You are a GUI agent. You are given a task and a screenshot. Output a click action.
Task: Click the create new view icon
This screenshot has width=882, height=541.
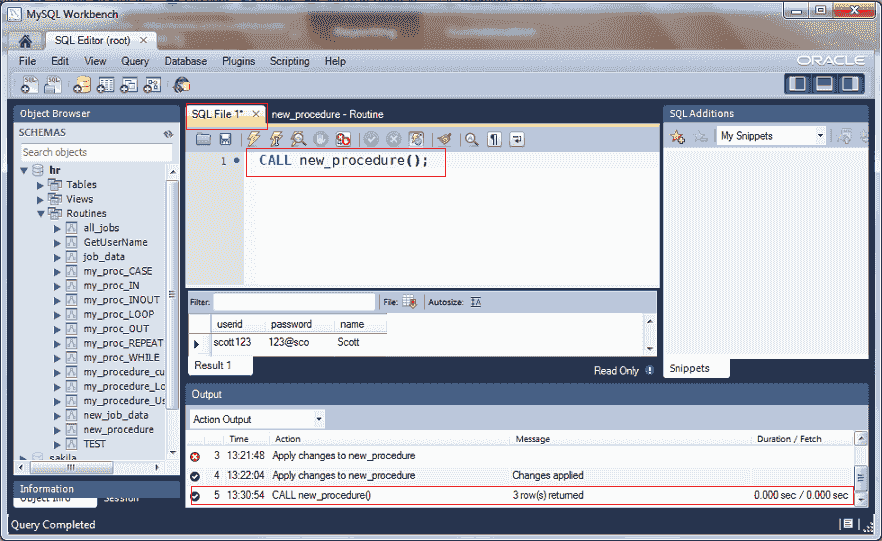[129, 85]
